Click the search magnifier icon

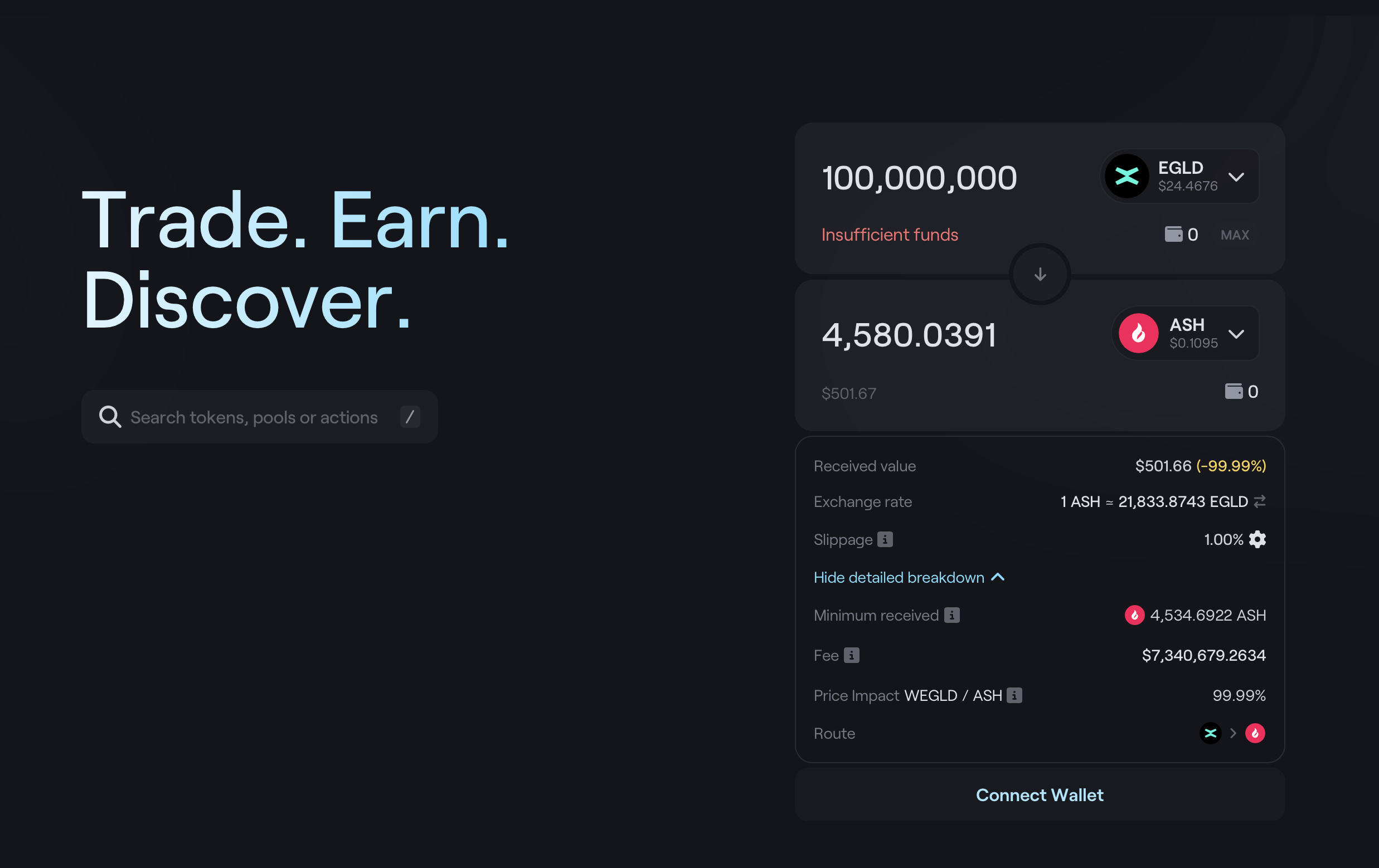pyautogui.click(x=110, y=417)
